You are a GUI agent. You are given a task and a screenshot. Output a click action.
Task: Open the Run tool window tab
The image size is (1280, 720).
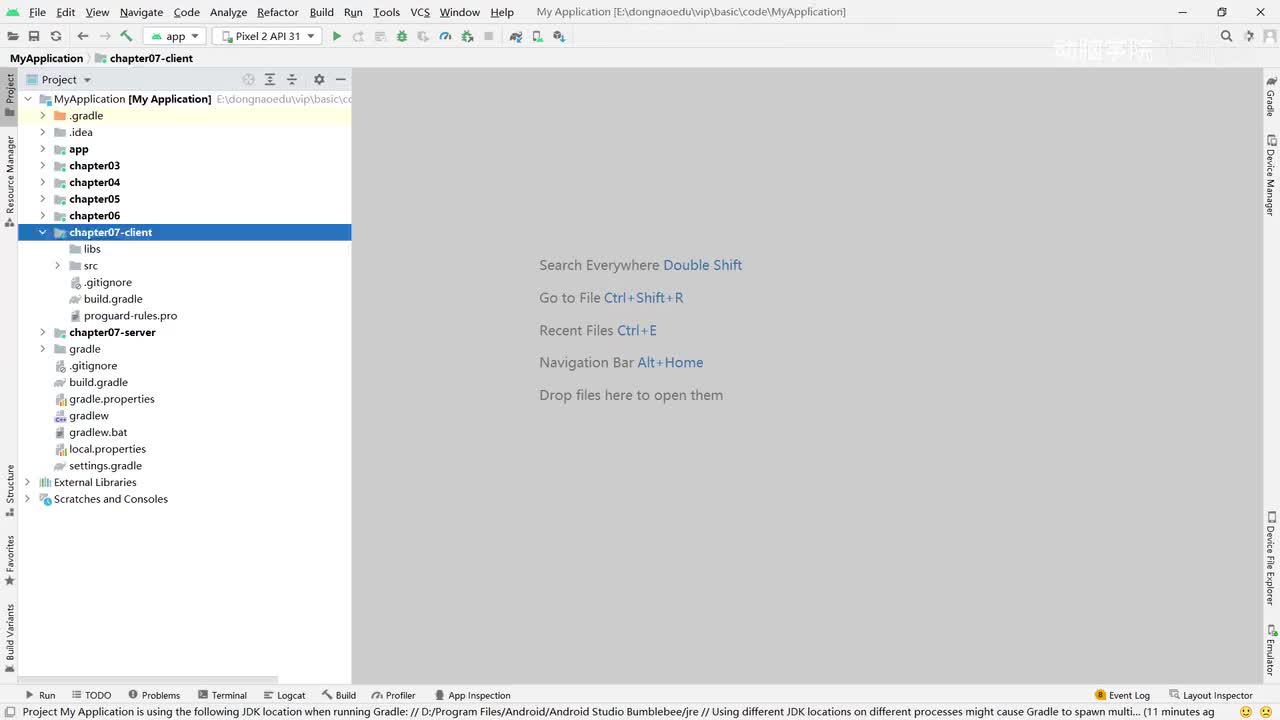click(40, 695)
